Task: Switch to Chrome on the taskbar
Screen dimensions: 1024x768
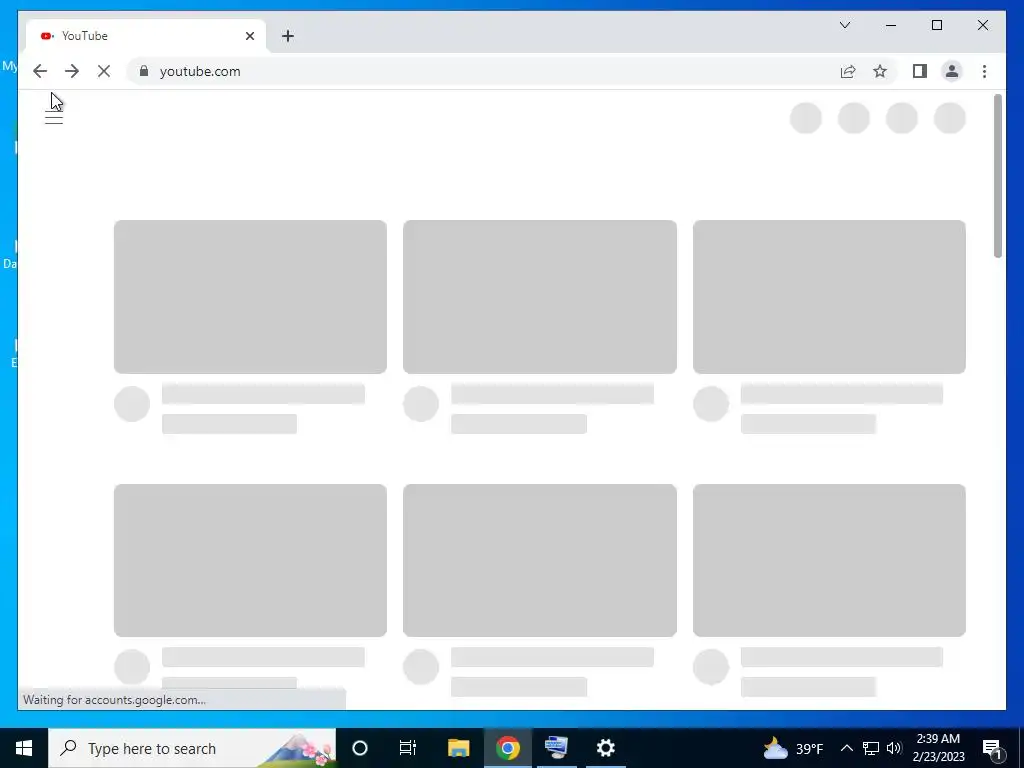Action: pos(507,748)
